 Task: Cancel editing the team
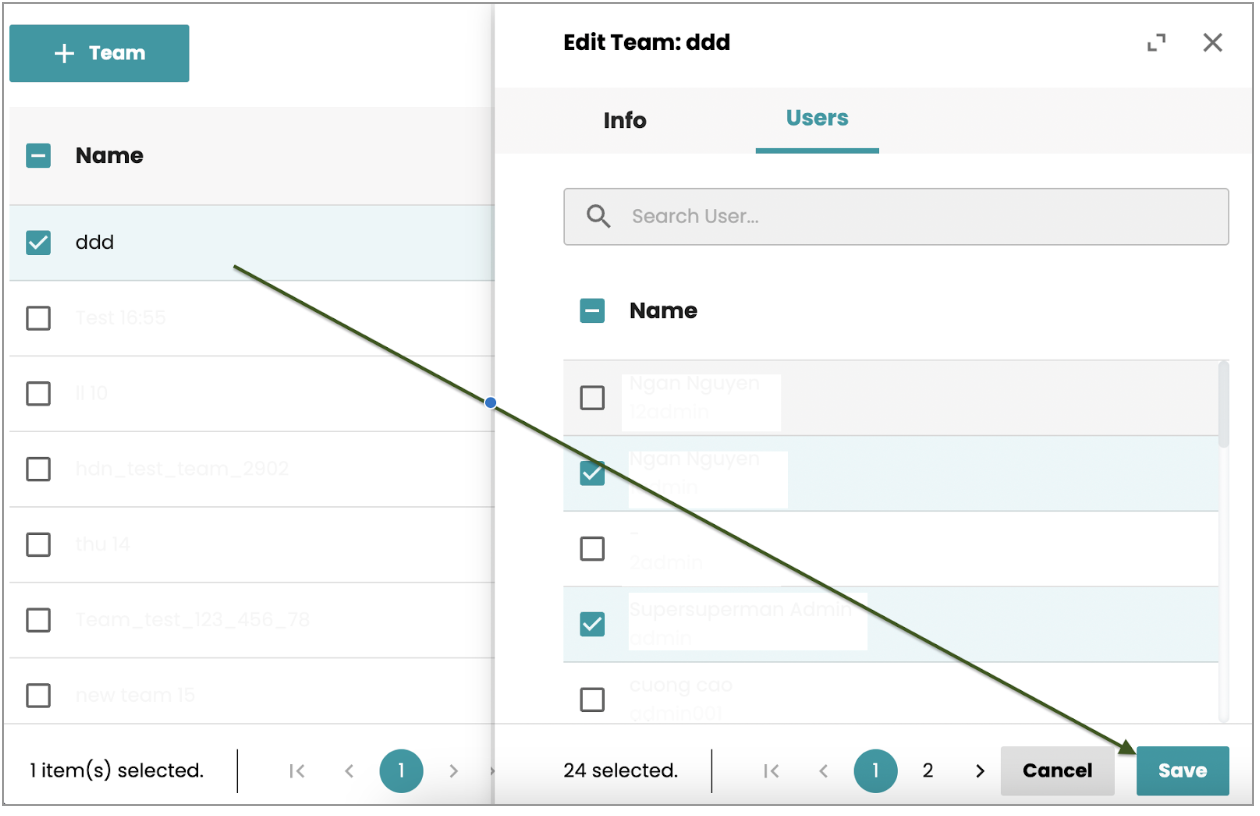click(1057, 771)
